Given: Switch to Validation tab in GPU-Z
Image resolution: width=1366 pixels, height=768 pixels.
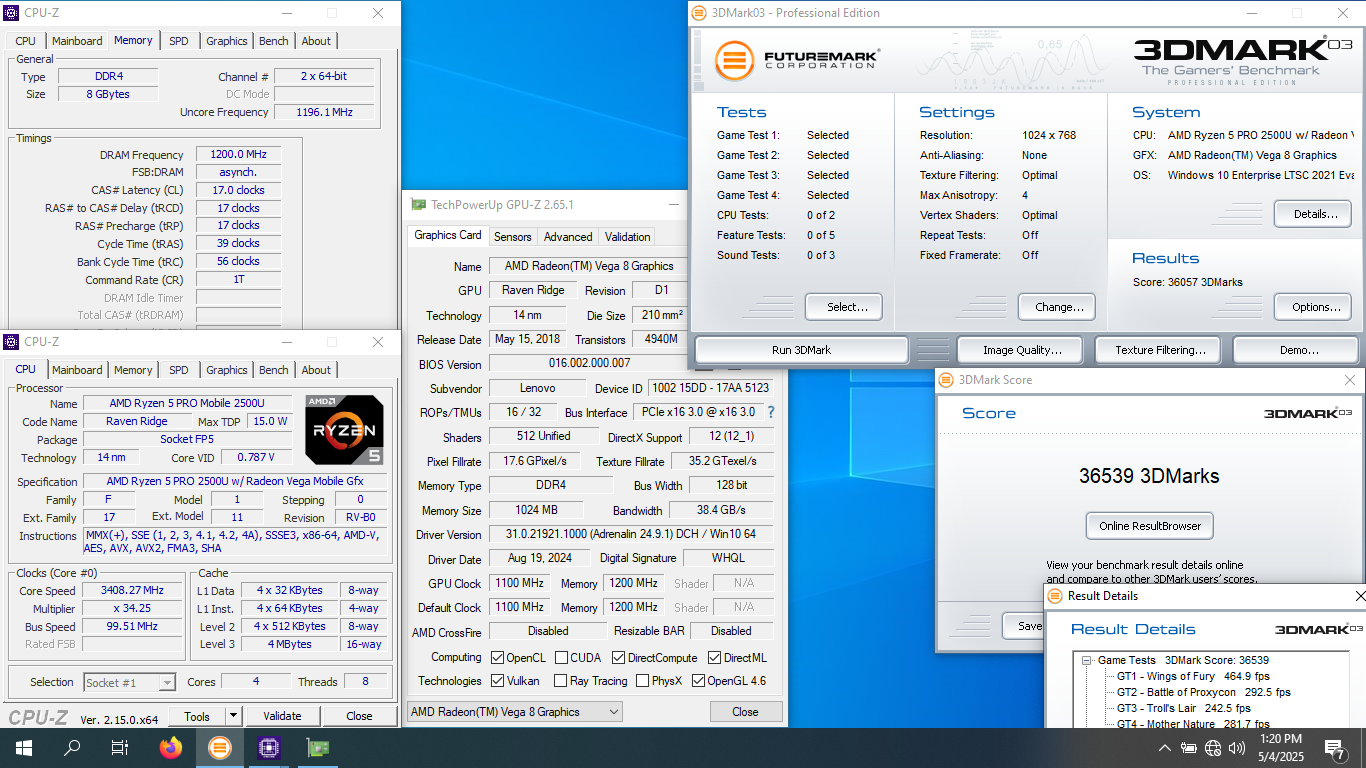Looking at the screenshot, I should [628, 237].
